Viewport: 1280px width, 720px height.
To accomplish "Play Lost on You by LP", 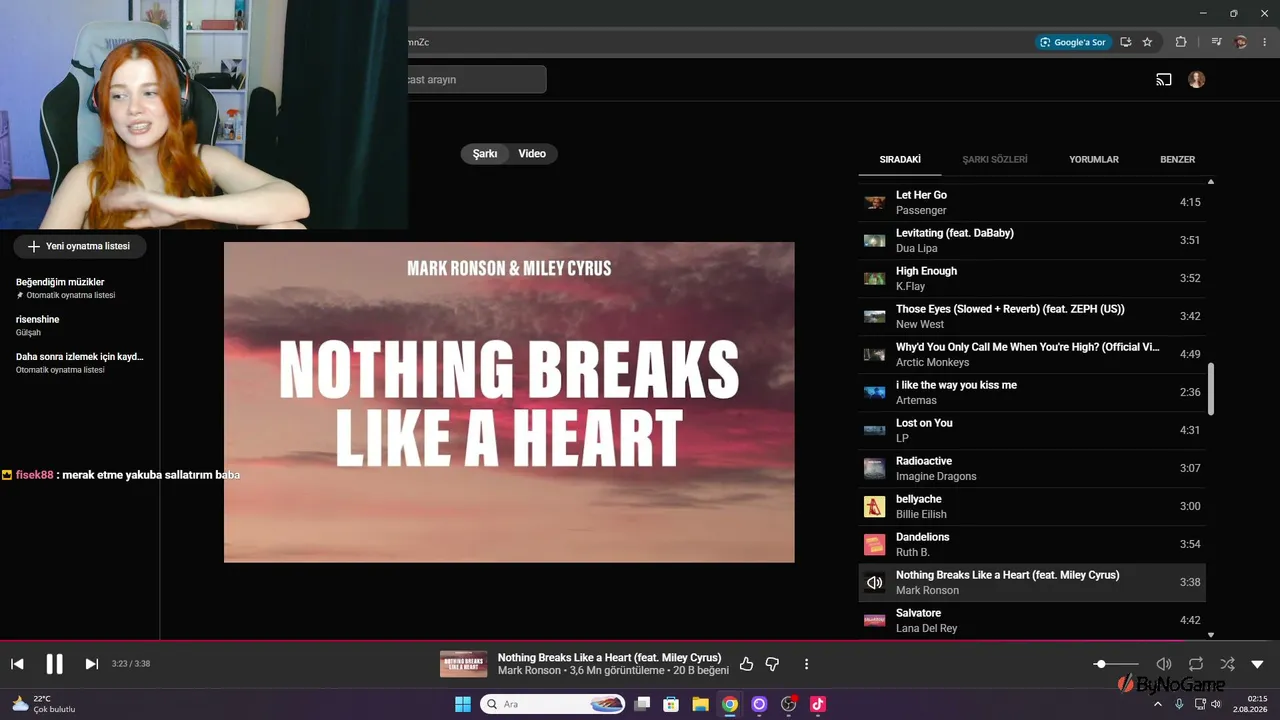I will click(1032, 431).
